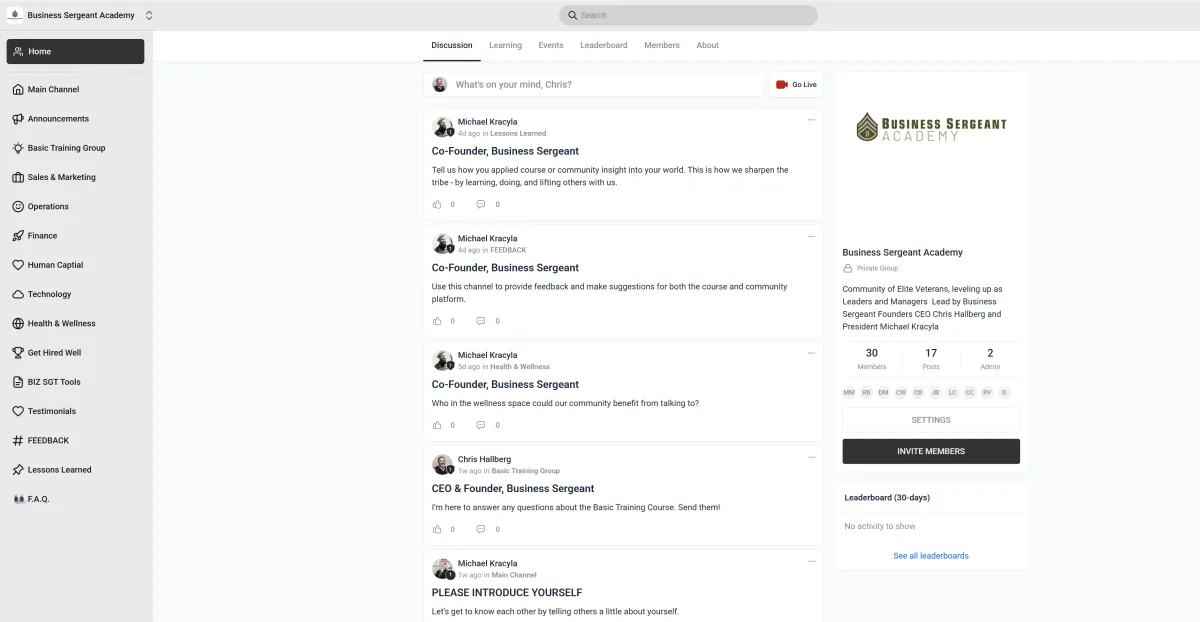Image resolution: width=1200 pixels, height=622 pixels.
Task: Click the Announcements megaphone icon
Action: tap(18, 118)
